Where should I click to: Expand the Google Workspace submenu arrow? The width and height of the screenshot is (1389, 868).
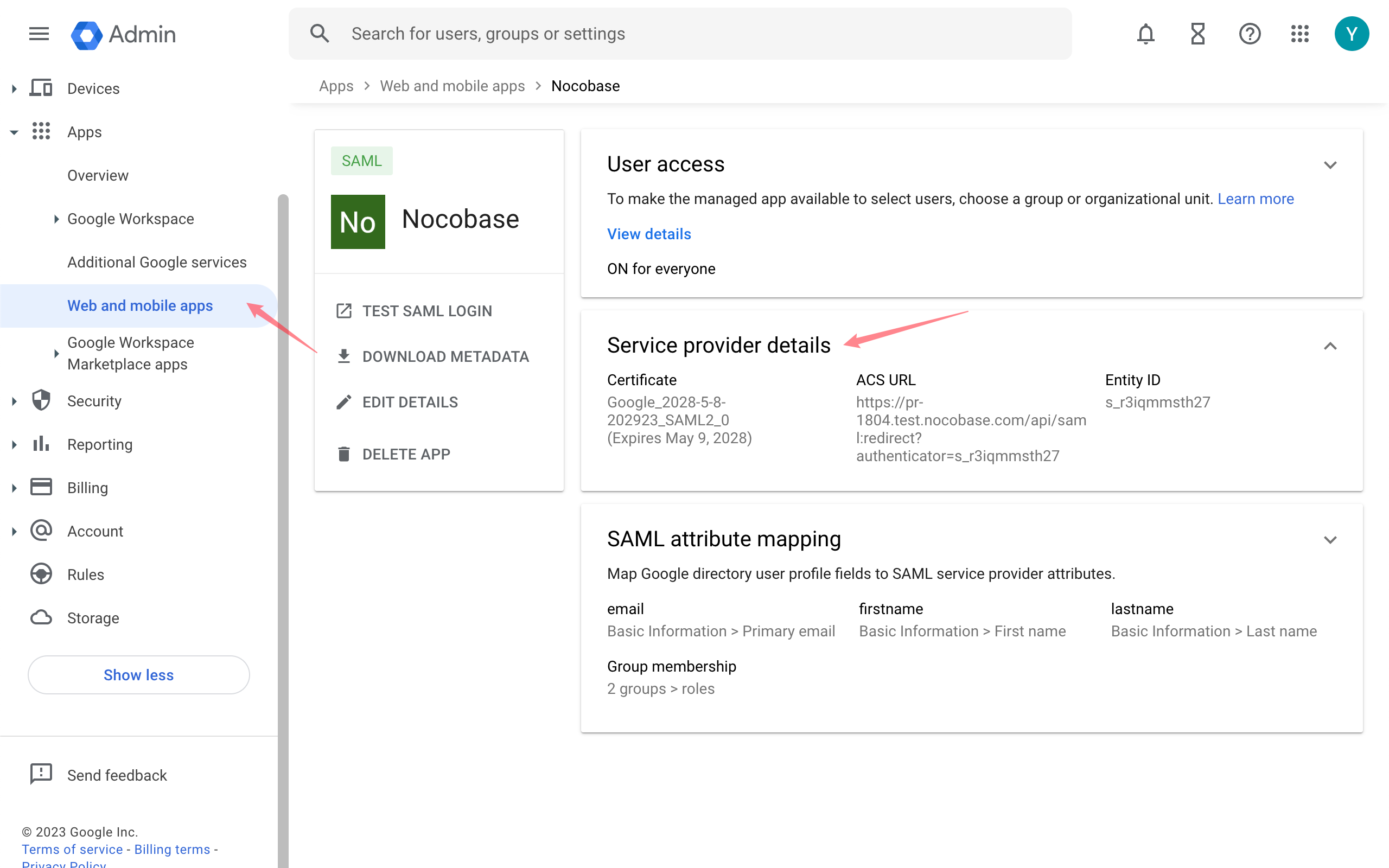(x=56, y=219)
